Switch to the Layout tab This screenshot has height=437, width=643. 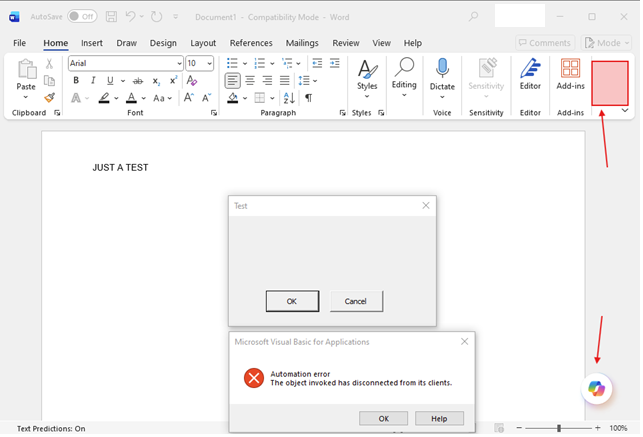click(x=203, y=43)
